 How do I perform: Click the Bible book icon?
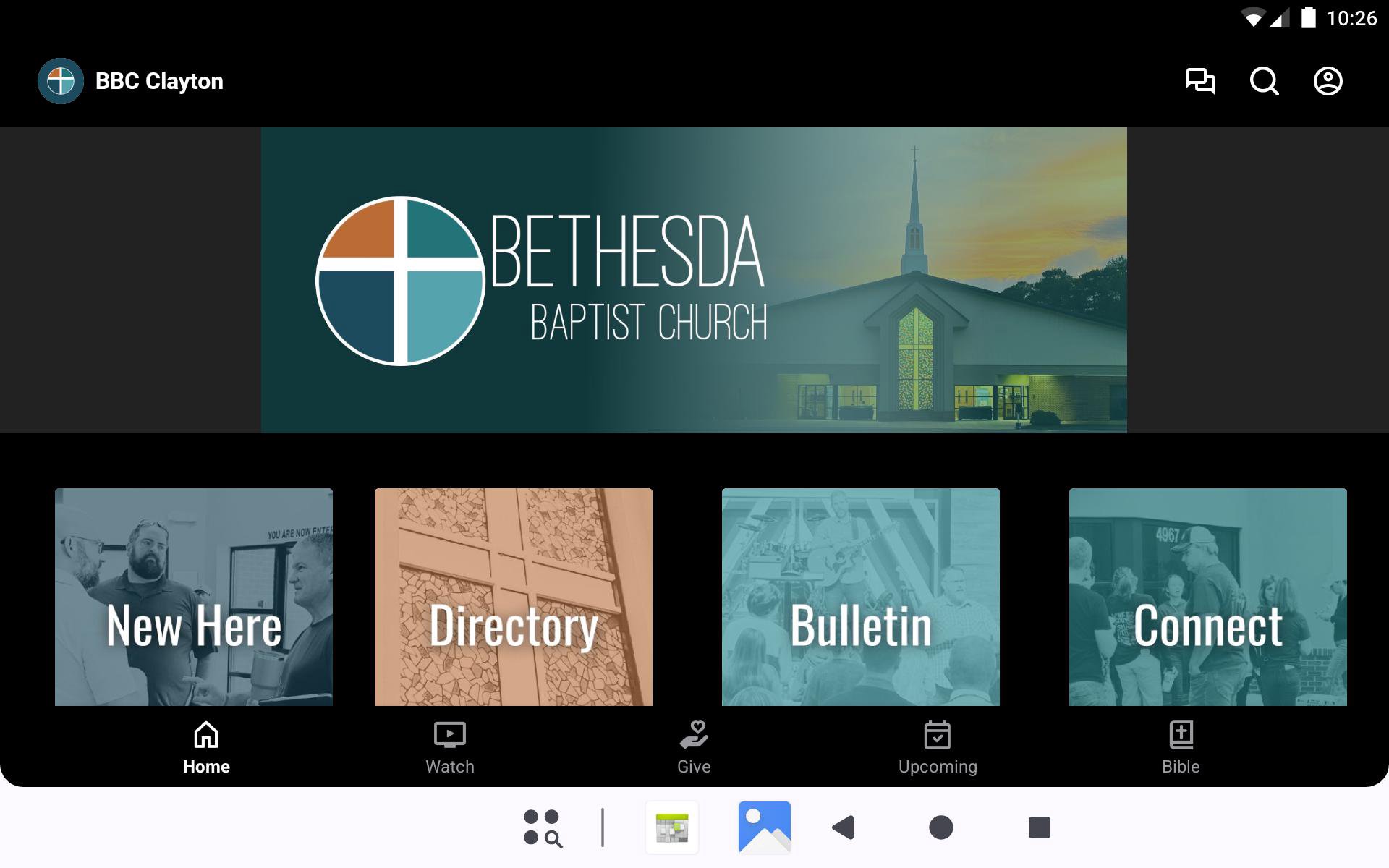point(1181,735)
